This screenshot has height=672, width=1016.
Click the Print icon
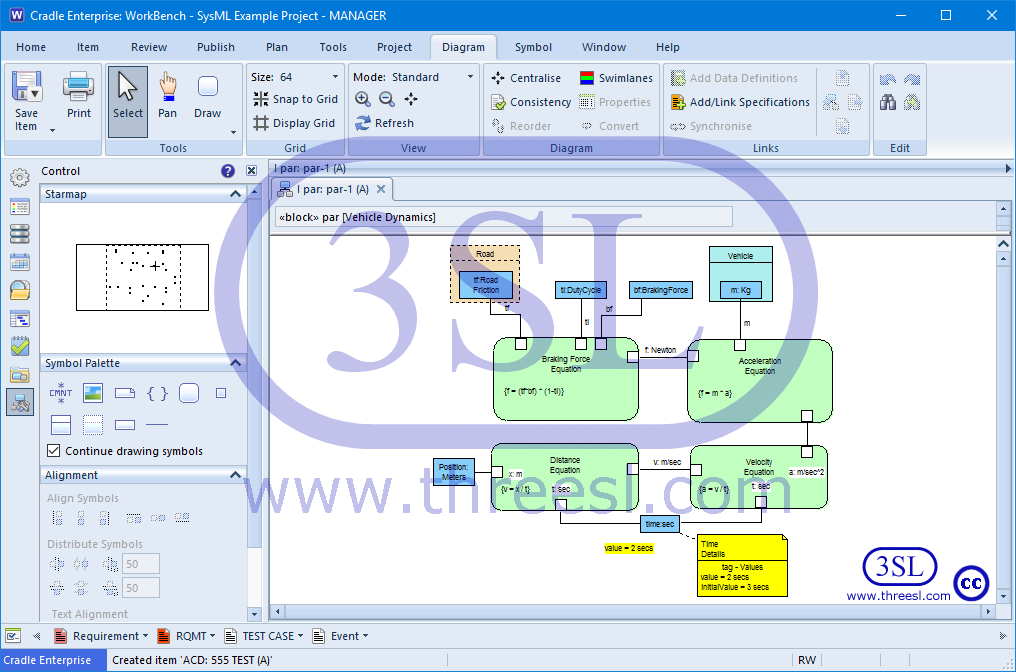[79, 96]
